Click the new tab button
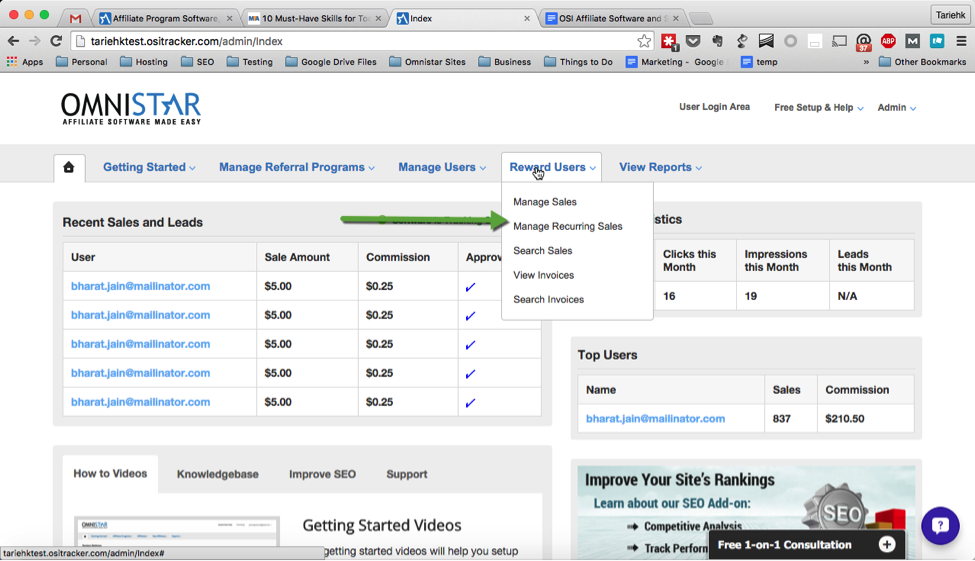The image size is (975, 561). tap(701, 18)
